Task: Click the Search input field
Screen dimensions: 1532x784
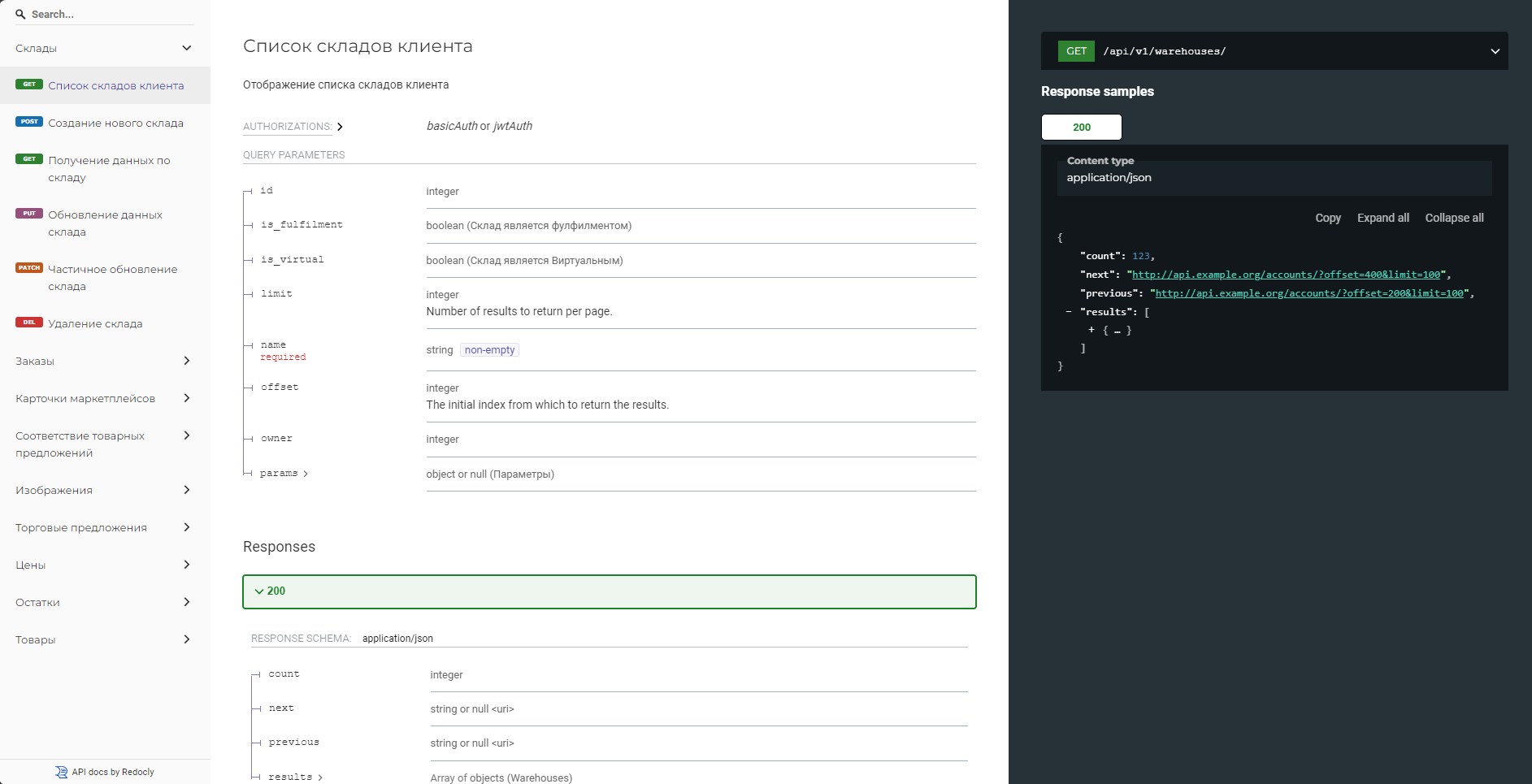Action: pyautogui.click(x=110, y=15)
